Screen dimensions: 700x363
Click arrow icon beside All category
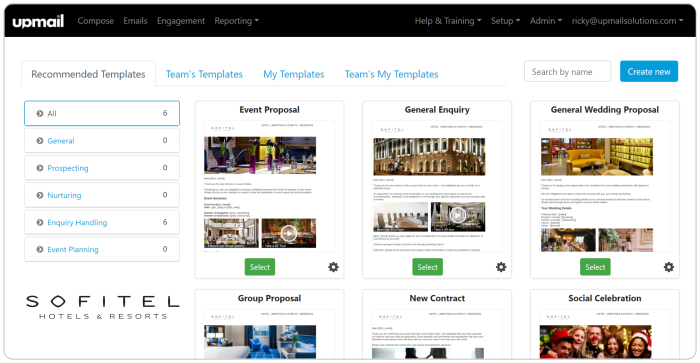point(40,113)
